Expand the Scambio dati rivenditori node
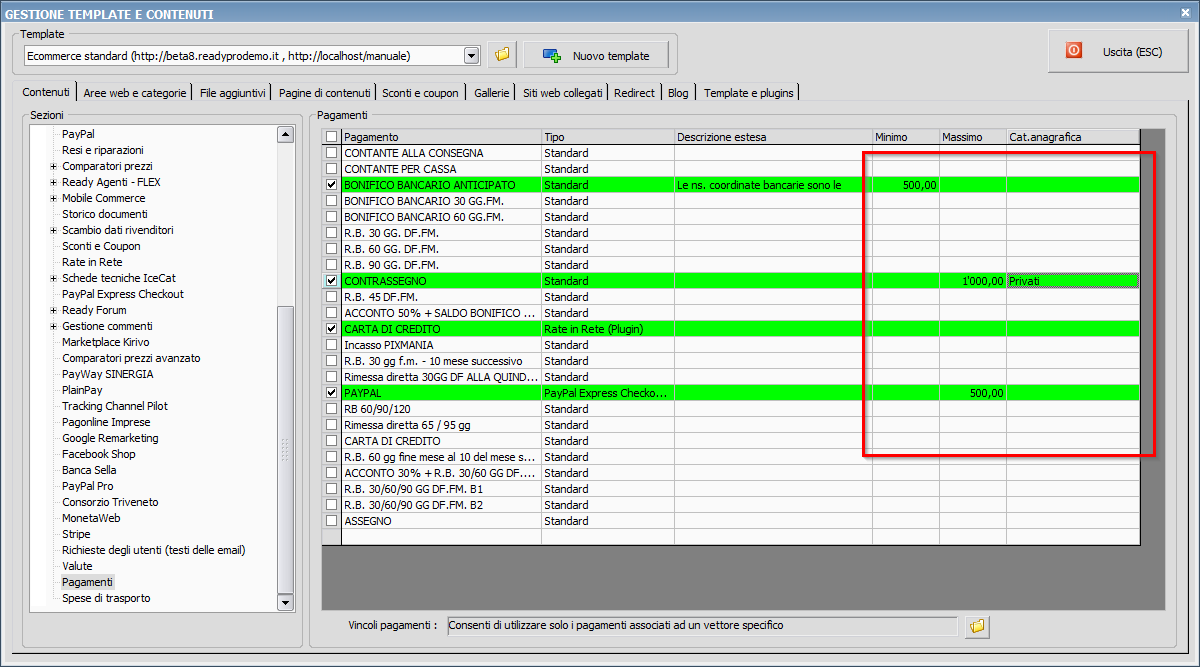This screenshot has width=1200, height=667. pos(53,230)
